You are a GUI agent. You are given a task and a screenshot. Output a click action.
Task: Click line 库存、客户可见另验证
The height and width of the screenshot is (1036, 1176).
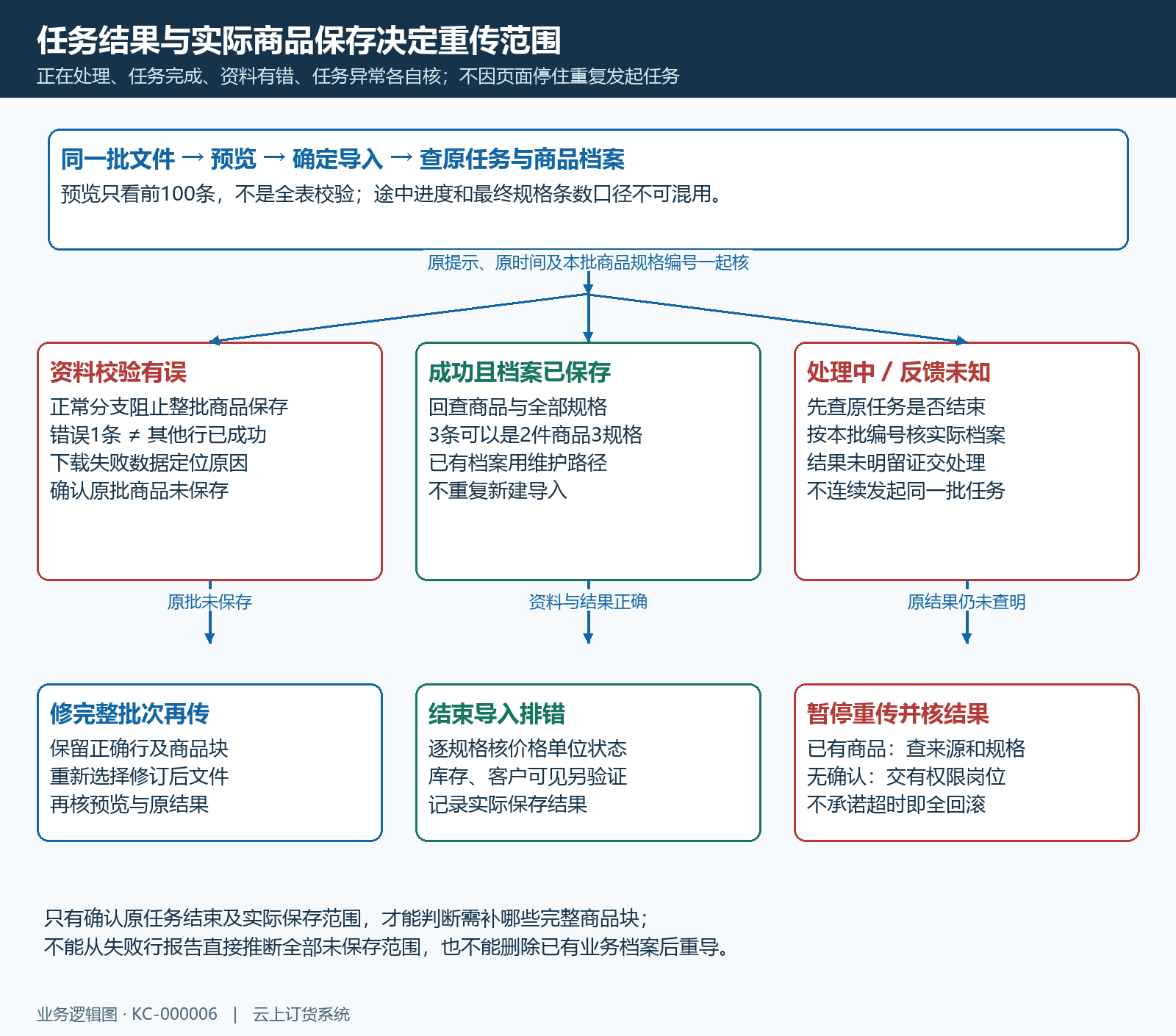[x=528, y=777]
